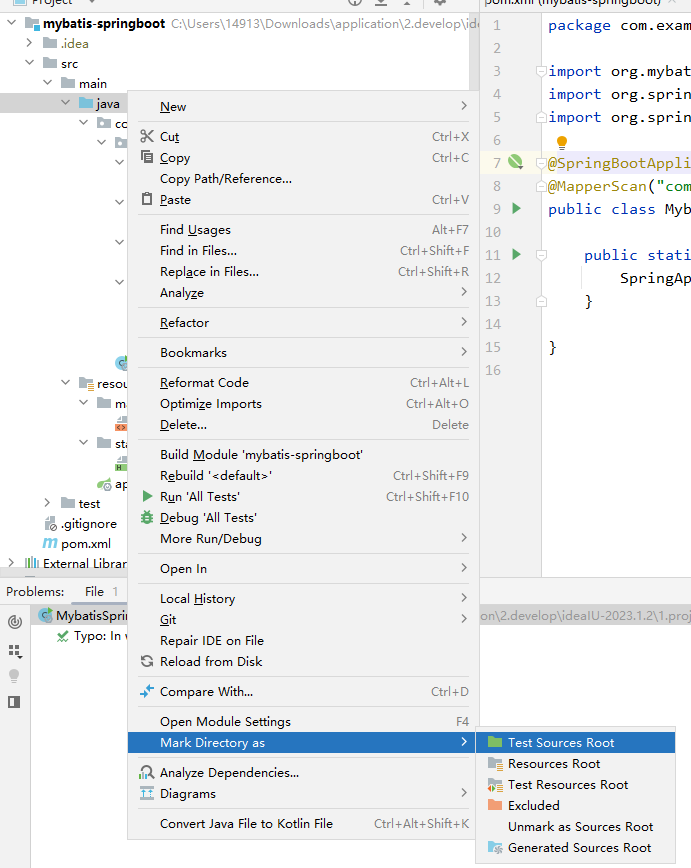Click Resources Root folder icon

pyautogui.click(x=495, y=763)
